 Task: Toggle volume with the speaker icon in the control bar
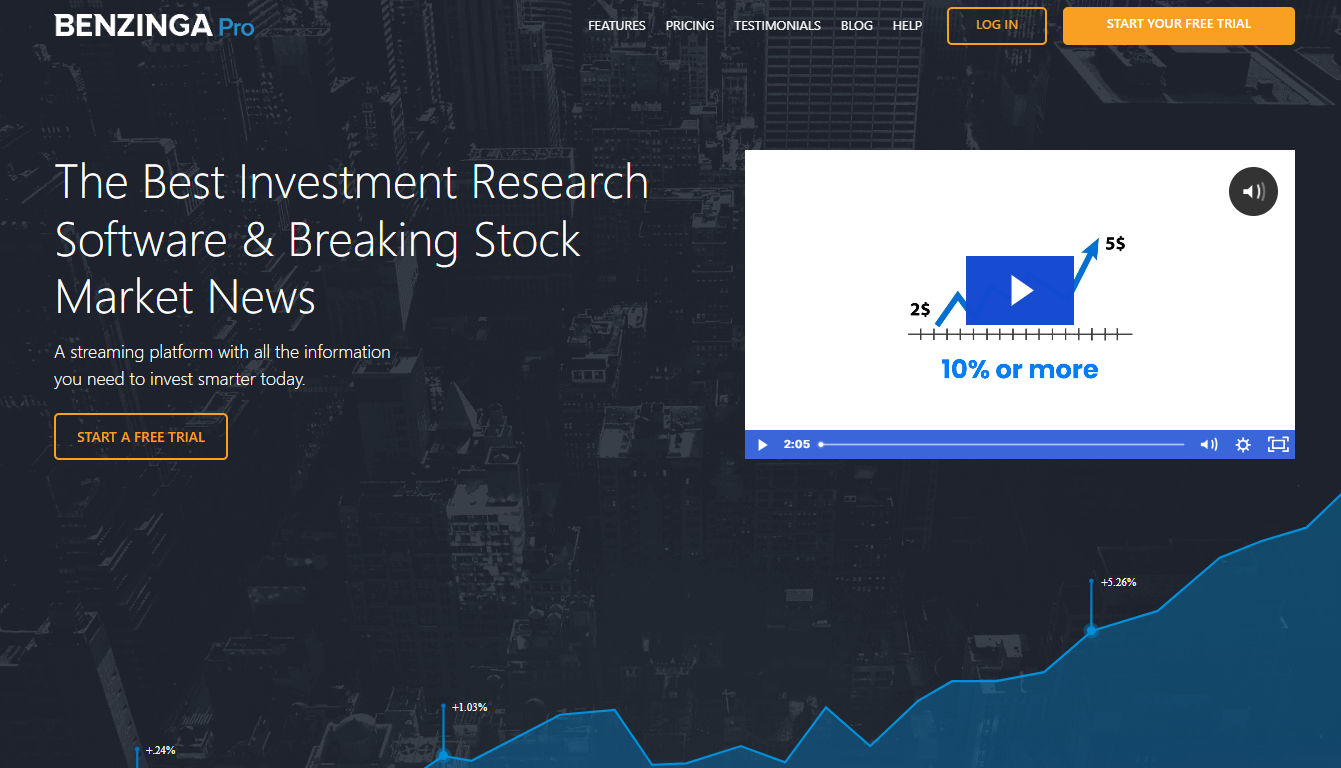1209,444
